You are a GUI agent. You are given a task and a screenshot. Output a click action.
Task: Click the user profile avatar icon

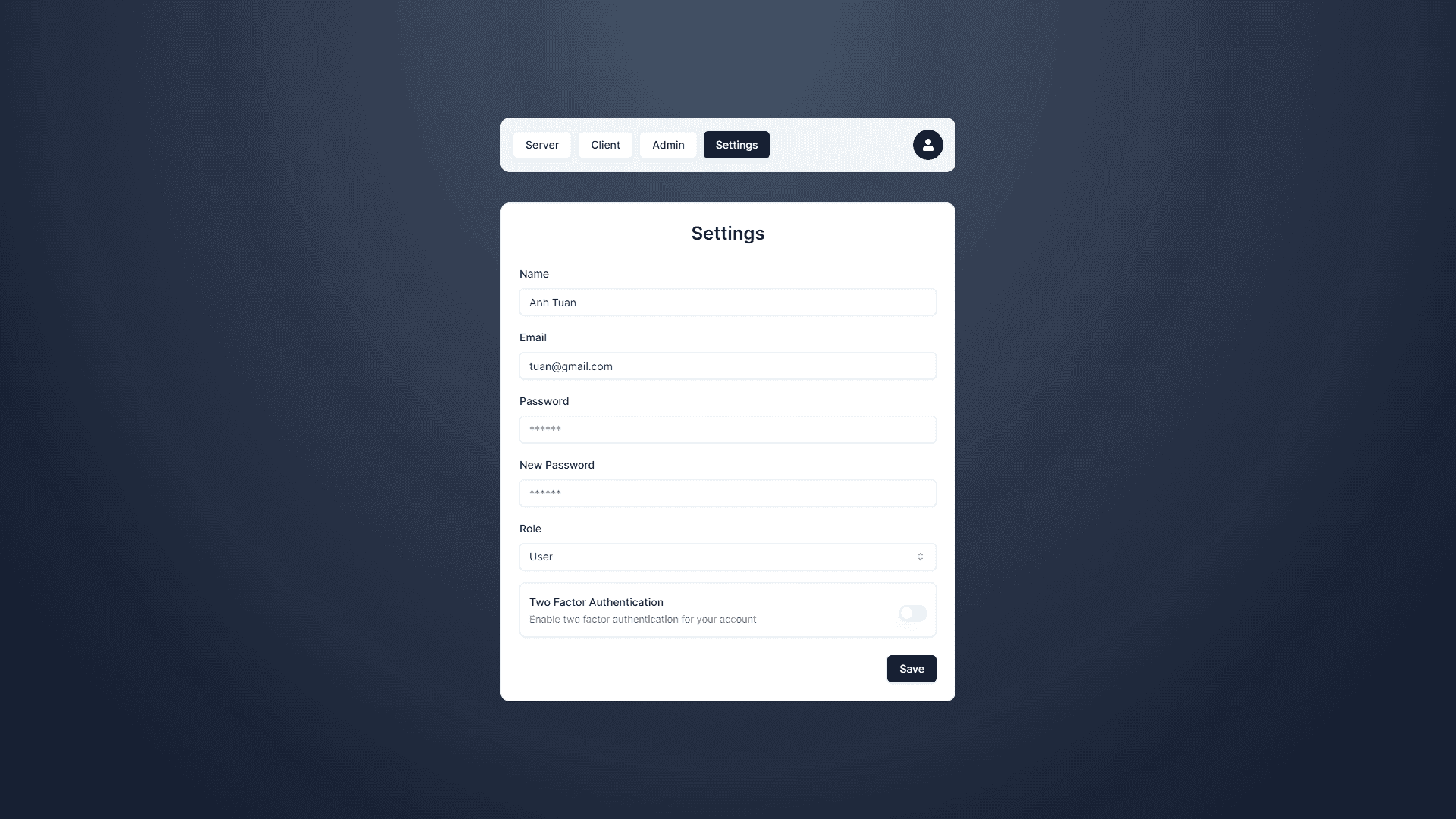[927, 144]
